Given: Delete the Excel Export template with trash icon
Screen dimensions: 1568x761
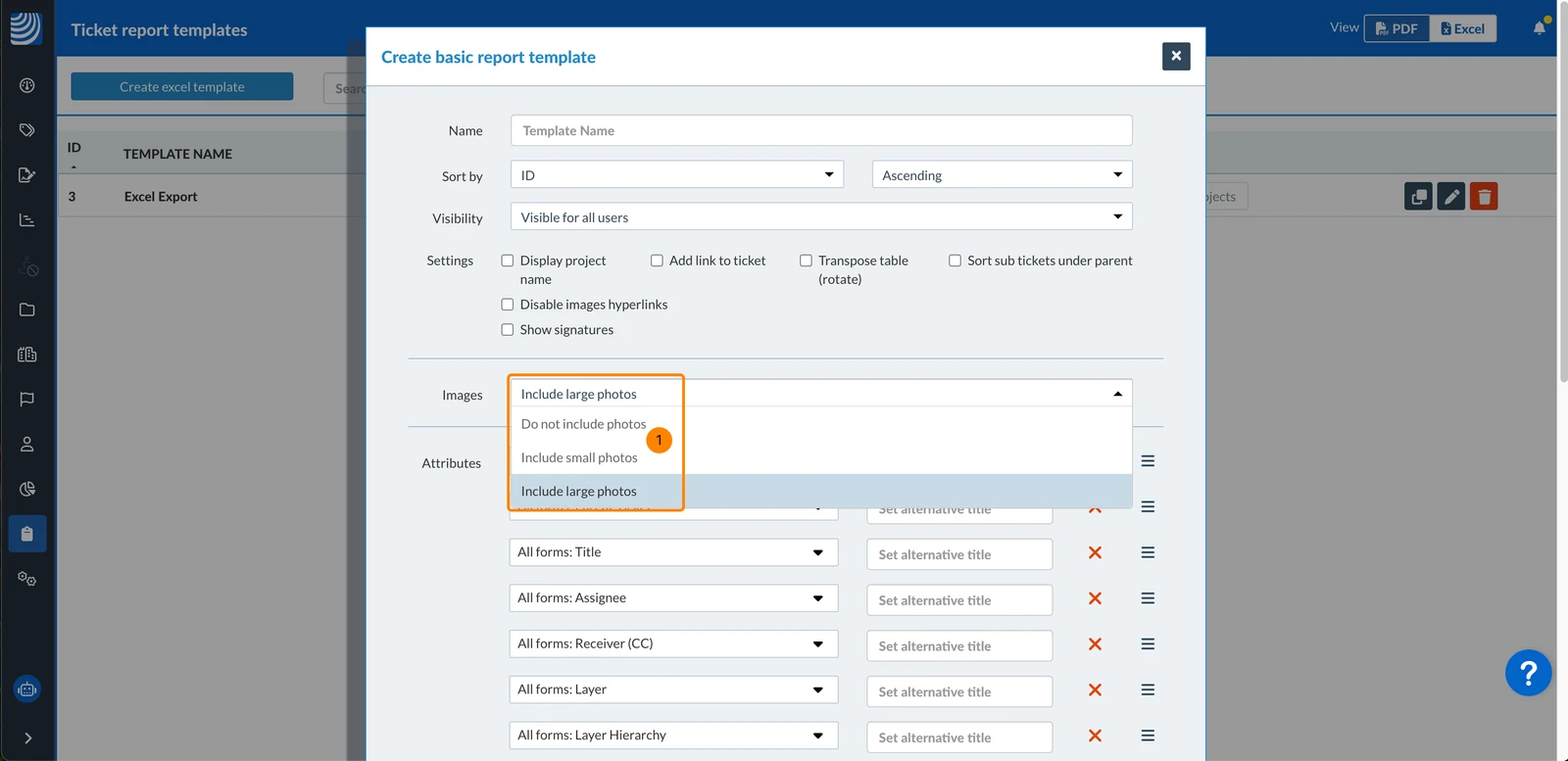Looking at the screenshot, I should pos(1484,197).
